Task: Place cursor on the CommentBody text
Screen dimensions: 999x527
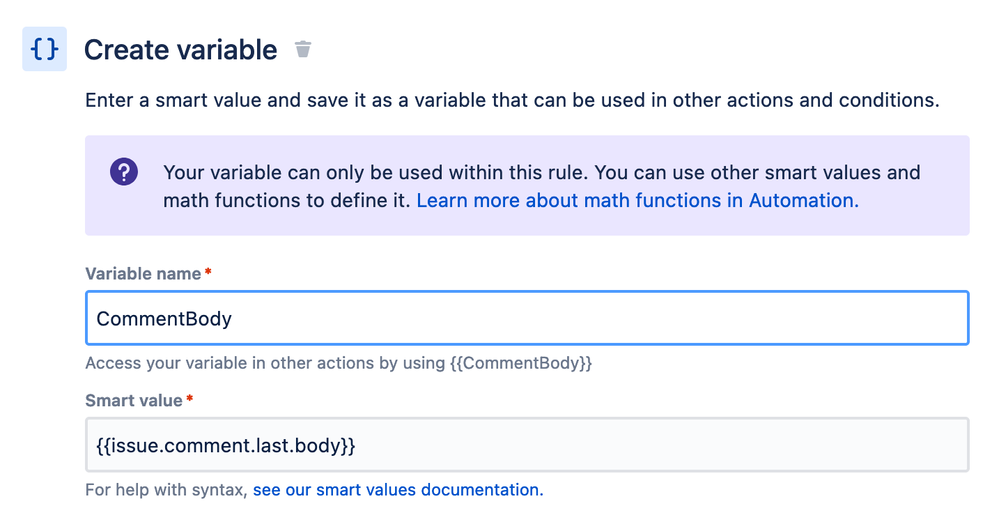Action: click(164, 319)
